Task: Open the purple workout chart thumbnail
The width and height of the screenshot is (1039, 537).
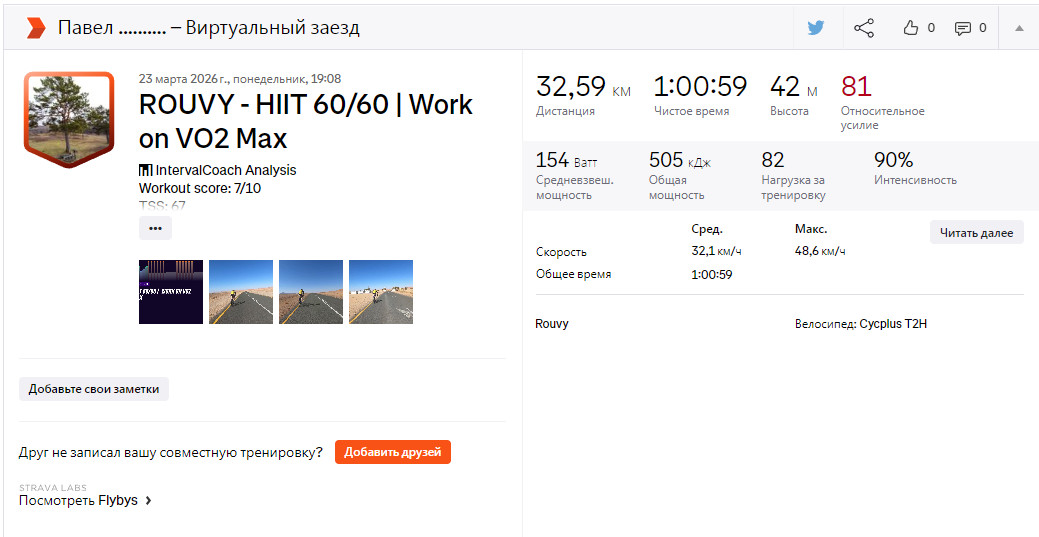Action: (171, 292)
